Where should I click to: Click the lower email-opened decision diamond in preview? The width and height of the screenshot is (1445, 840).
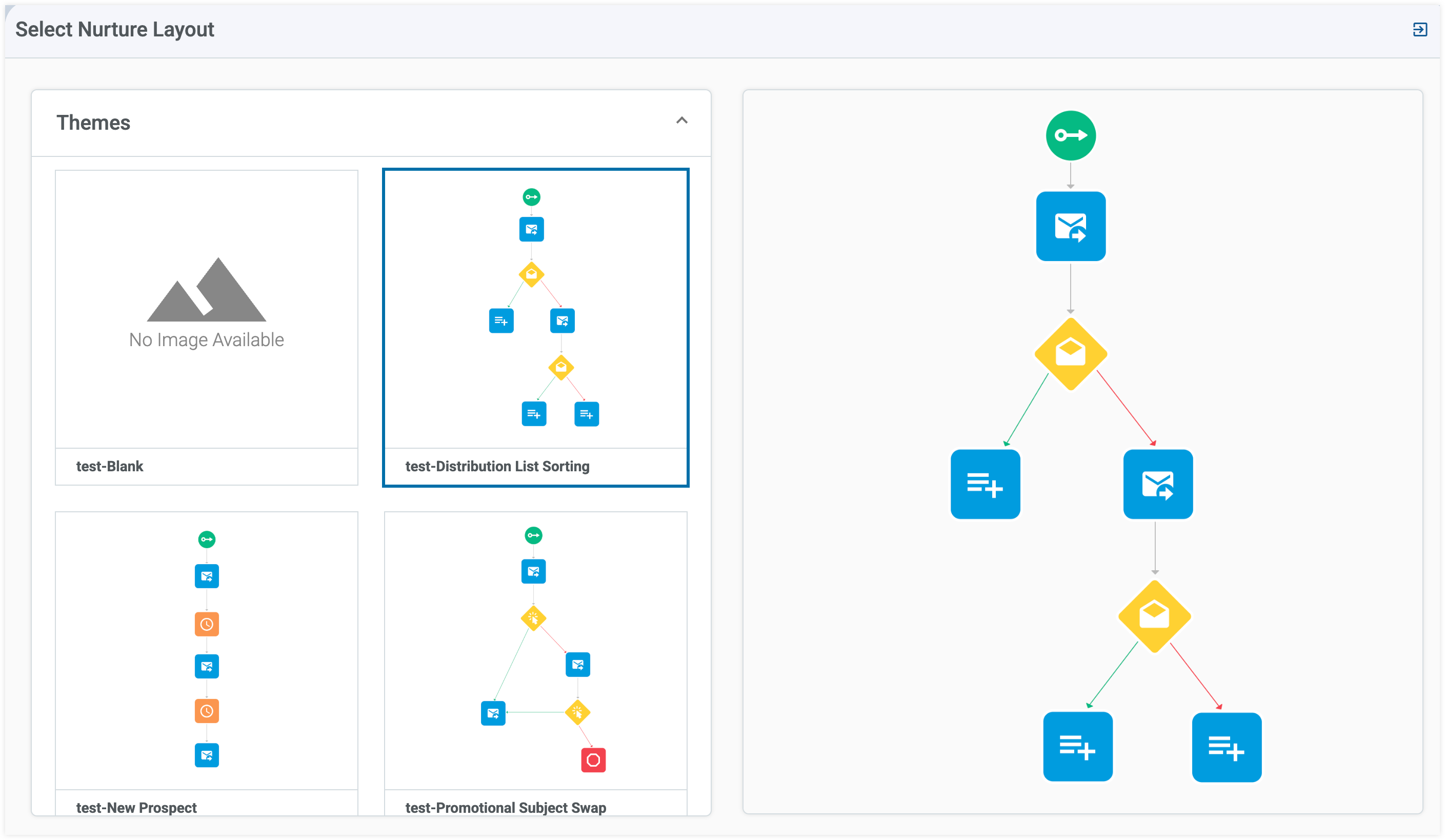(x=1154, y=616)
